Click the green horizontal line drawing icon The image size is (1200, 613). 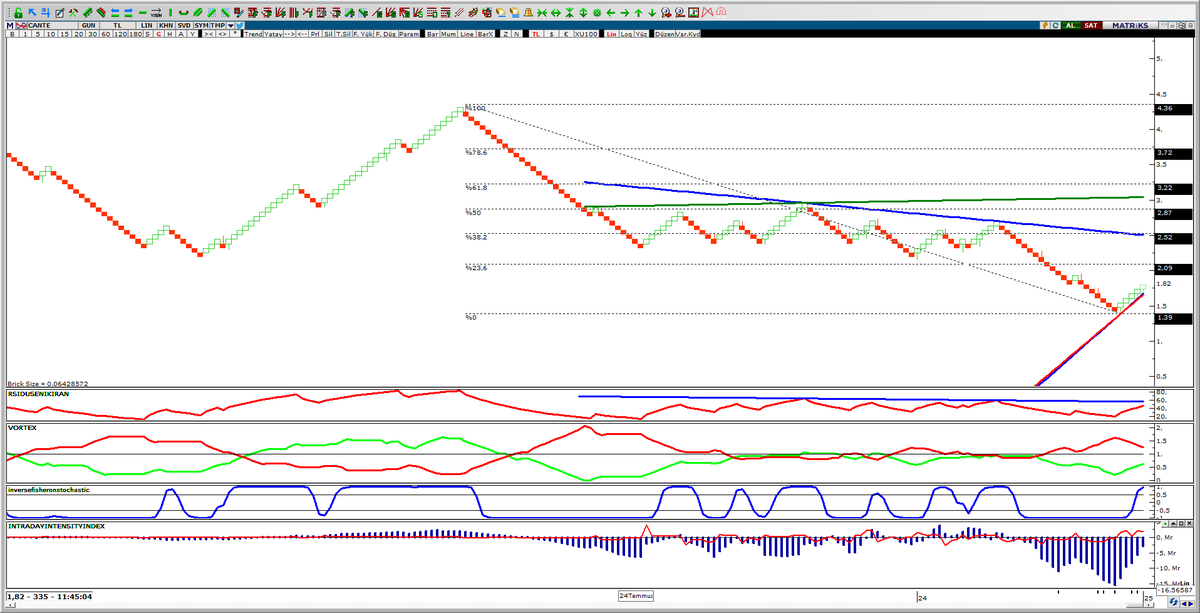click(x=143, y=13)
